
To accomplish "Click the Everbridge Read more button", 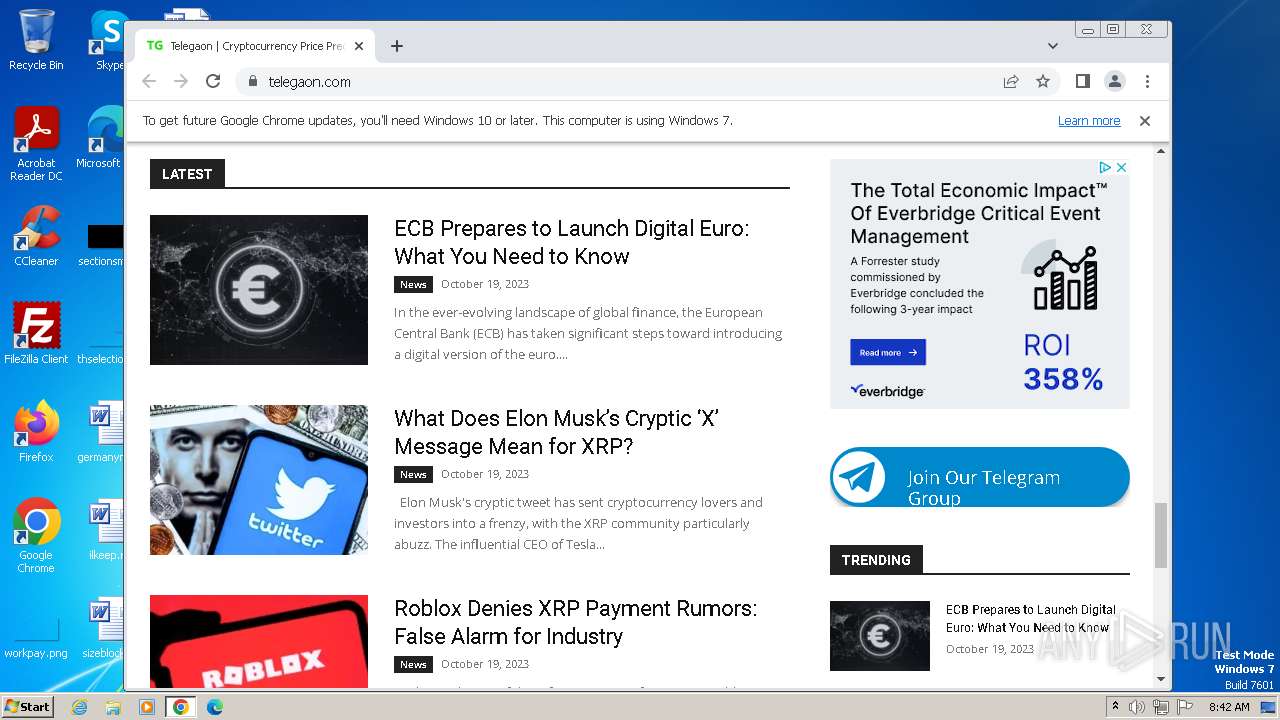I will 888,353.
